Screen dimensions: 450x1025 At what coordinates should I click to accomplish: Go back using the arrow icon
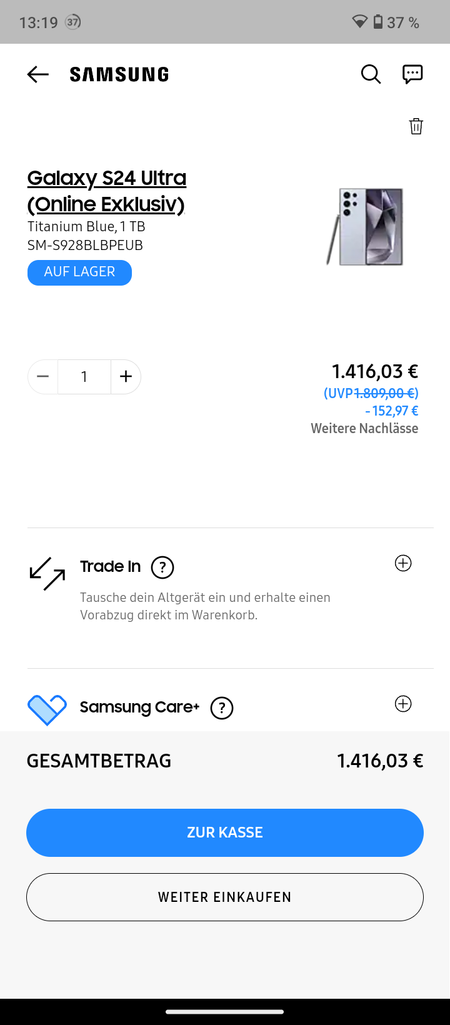(x=38, y=75)
